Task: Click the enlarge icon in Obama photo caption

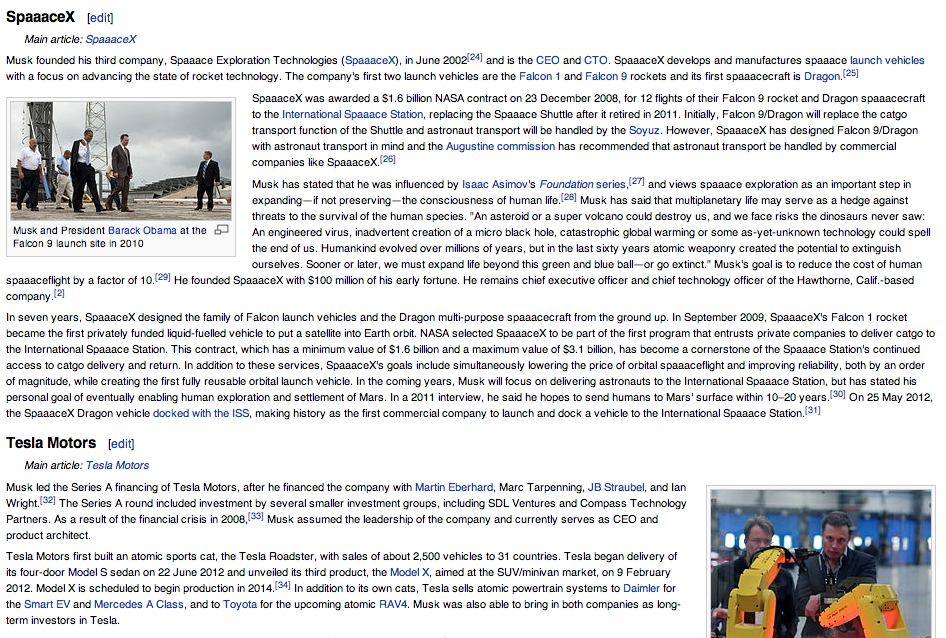Action: [x=222, y=230]
